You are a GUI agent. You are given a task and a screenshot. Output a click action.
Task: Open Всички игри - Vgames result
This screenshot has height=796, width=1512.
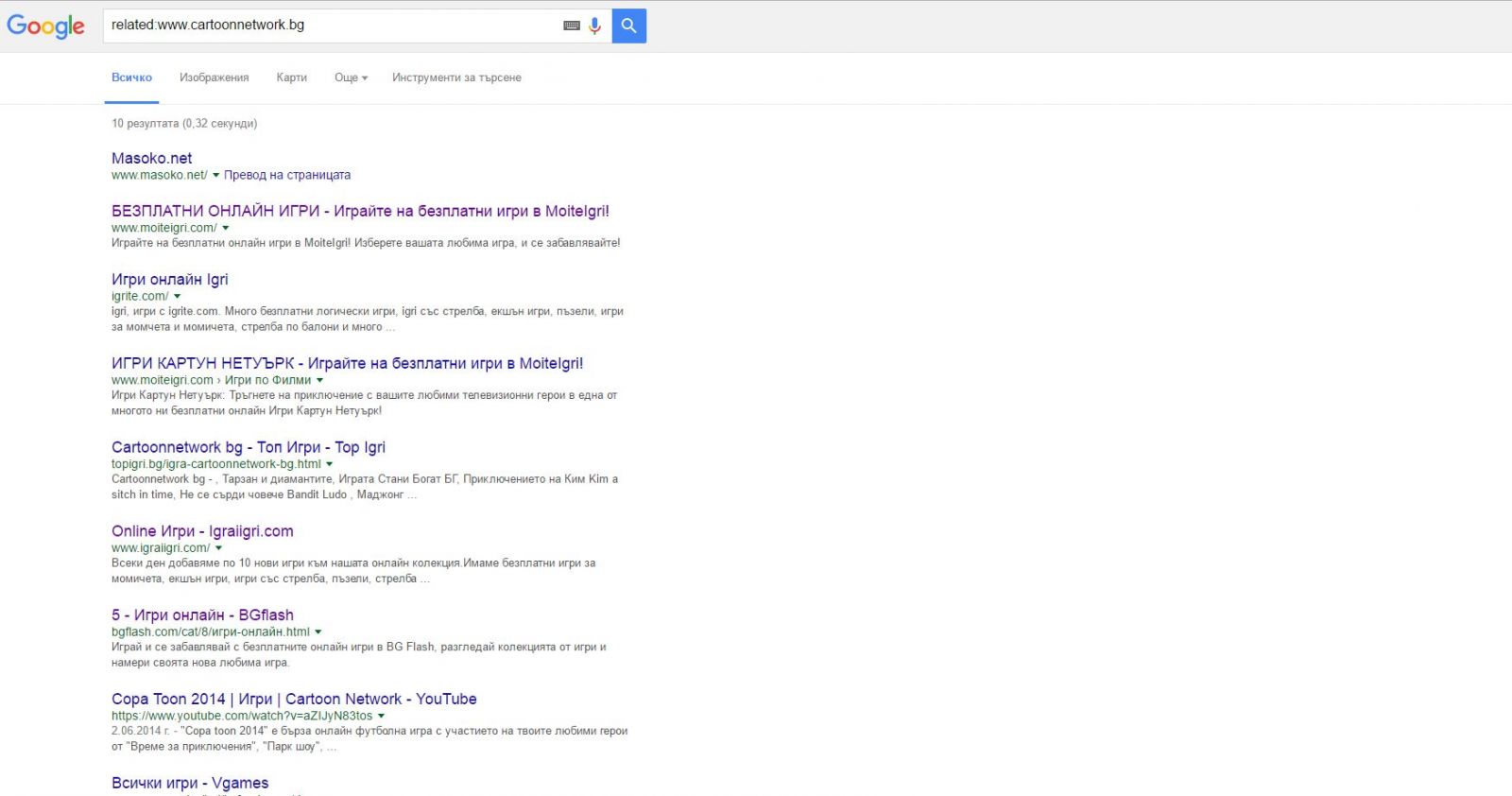point(190,783)
